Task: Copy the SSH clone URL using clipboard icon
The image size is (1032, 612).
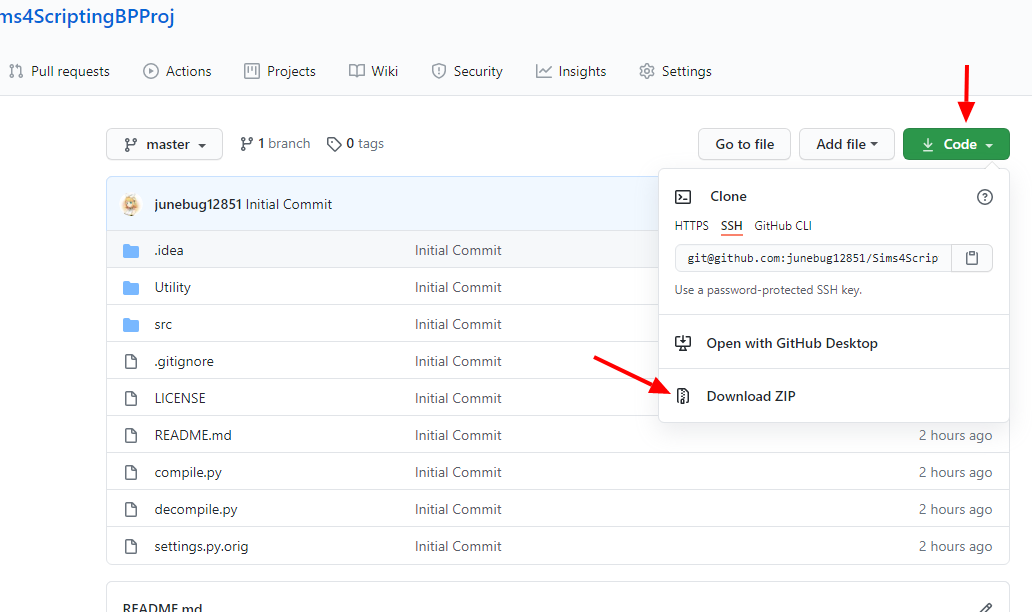Action: click(971, 258)
